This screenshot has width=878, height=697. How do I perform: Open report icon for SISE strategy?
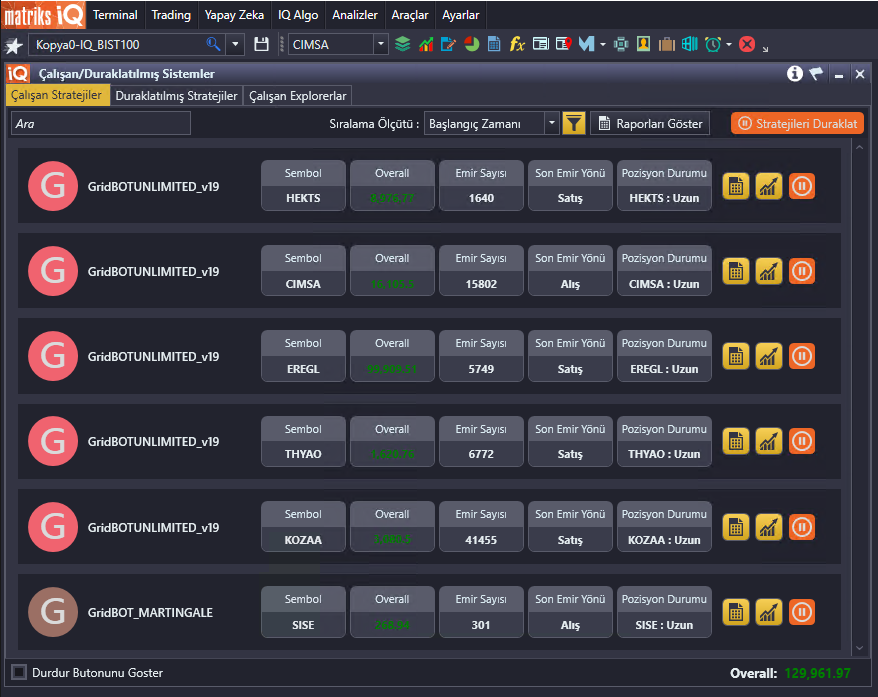click(x=736, y=612)
